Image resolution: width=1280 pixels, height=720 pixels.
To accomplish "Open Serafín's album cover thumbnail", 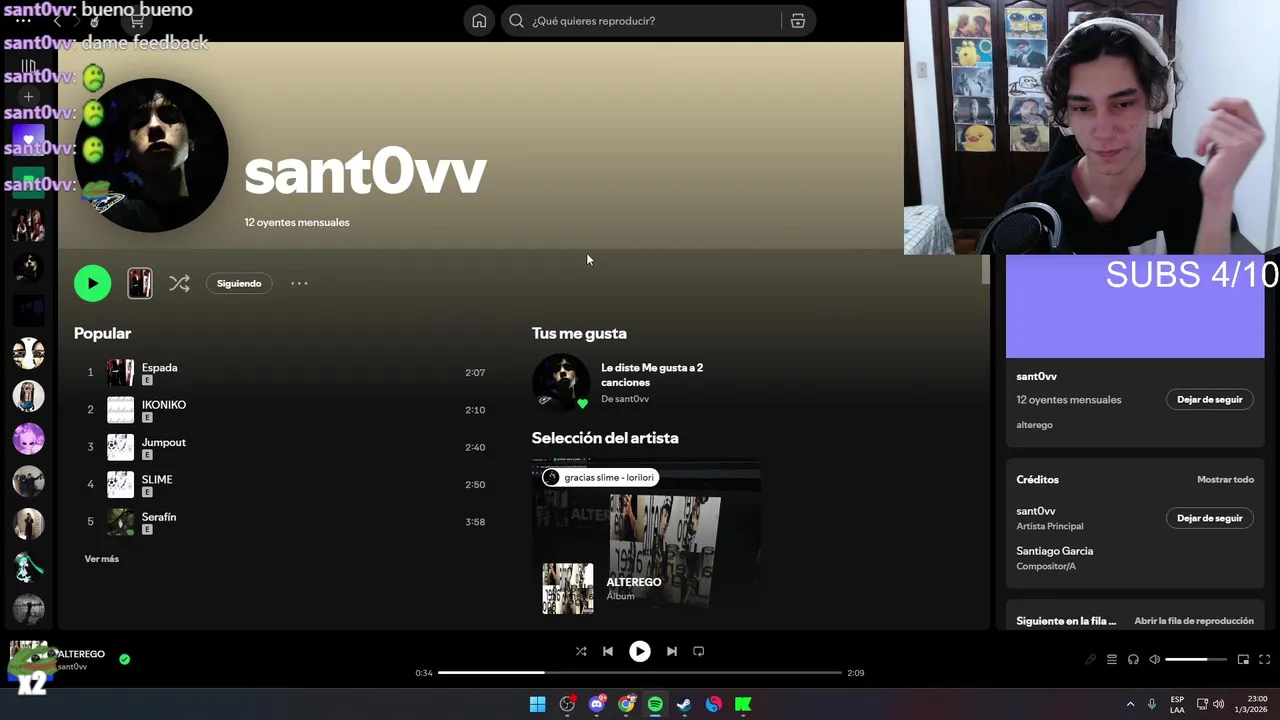I will click(x=120, y=522).
